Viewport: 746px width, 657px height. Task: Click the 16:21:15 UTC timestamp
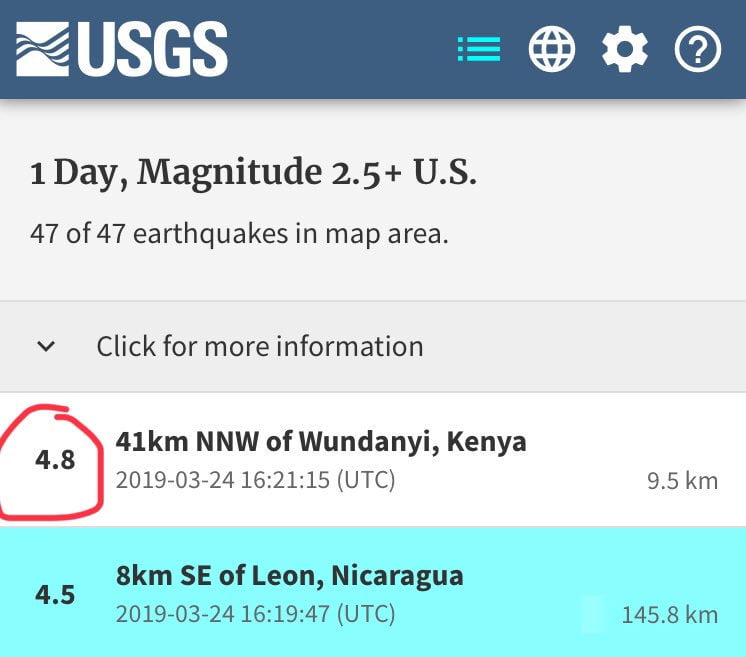[255, 480]
